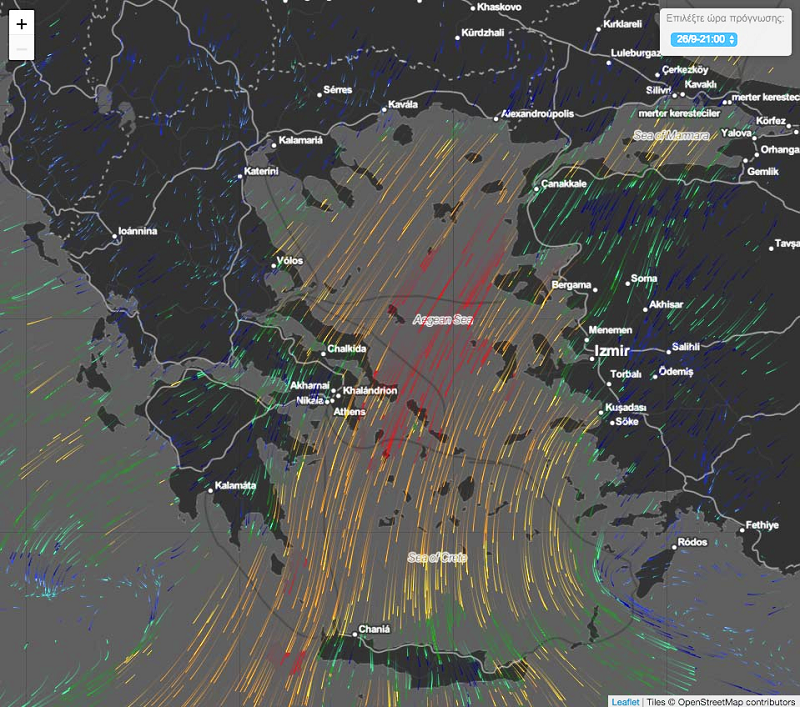
Task: Zoom out with the minus button
Action: coord(22,50)
